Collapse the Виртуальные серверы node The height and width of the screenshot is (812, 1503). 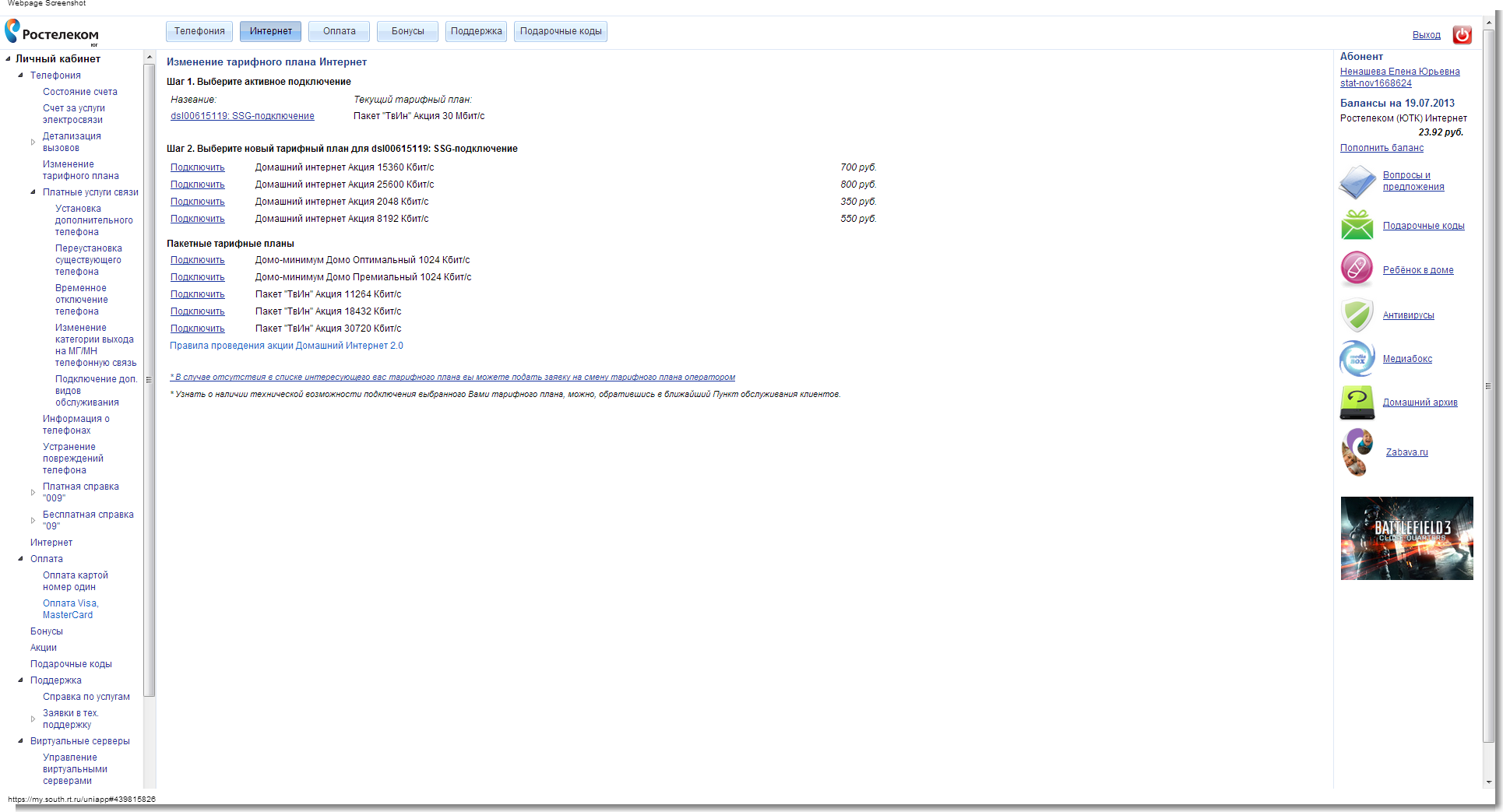pyautogui.click(x=20, y=740)
